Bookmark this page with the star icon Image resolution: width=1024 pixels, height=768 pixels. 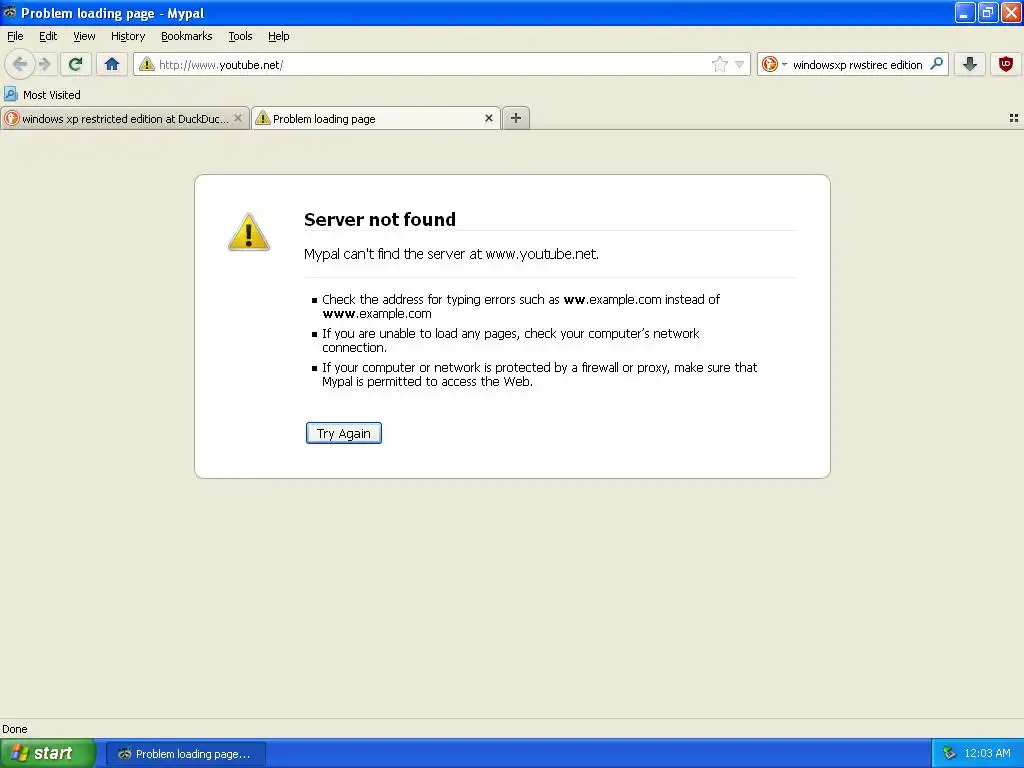pos(719,64)
